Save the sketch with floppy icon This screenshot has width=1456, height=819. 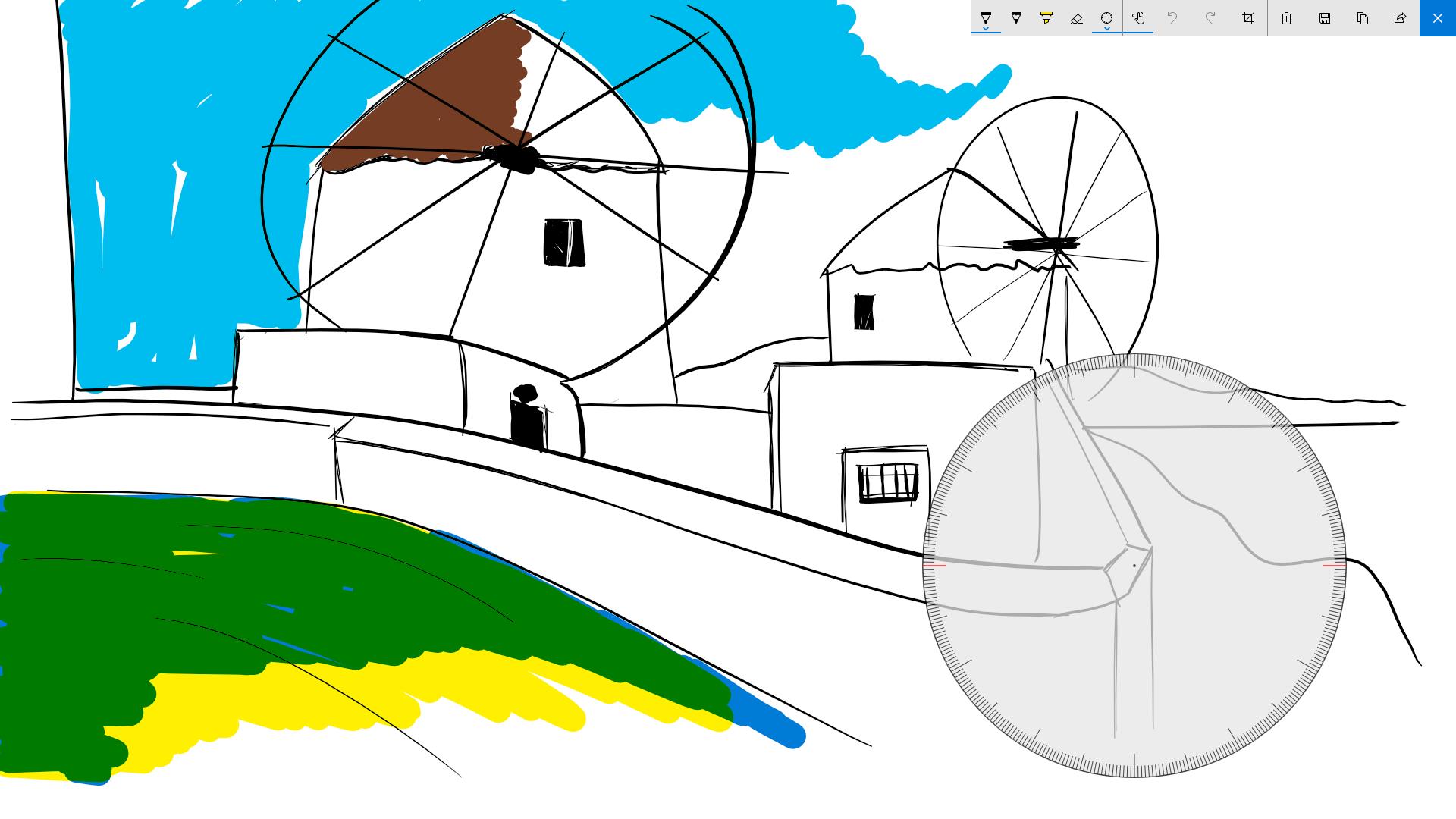point(1325,18)
